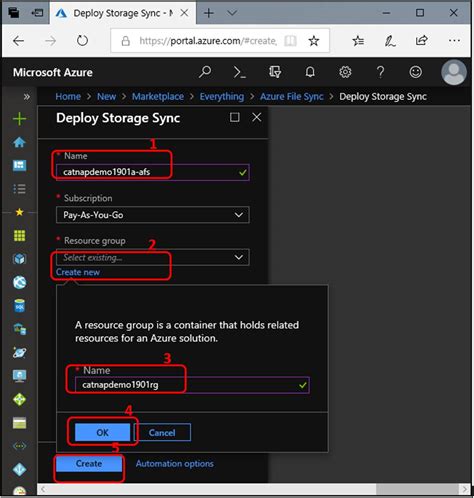Open Azure Active Directory sidebar icon
The image size is (474, 498).
20,469
